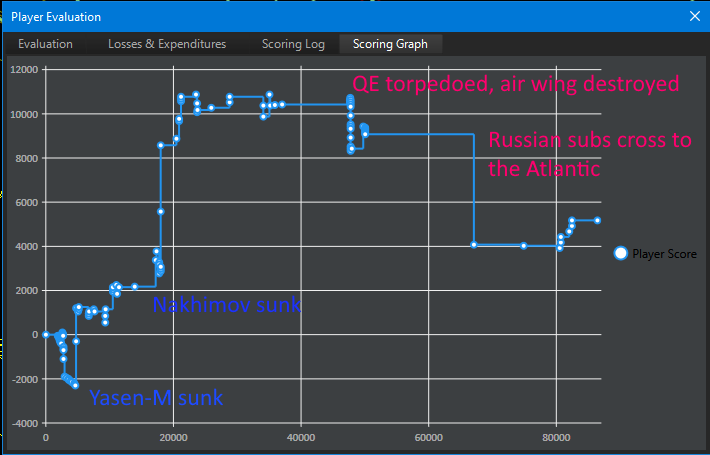Click the y-axis label -4000
The width and height of the screenshot is (710, 455).
24,423
